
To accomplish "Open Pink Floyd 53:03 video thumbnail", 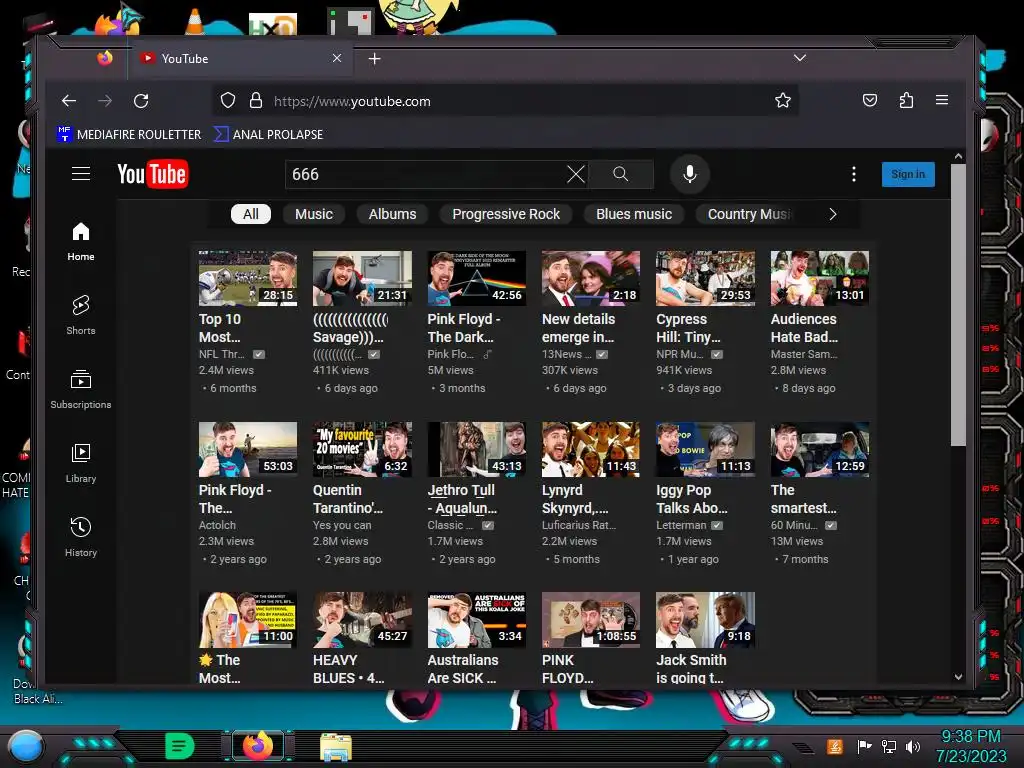I will pos(248,449).
